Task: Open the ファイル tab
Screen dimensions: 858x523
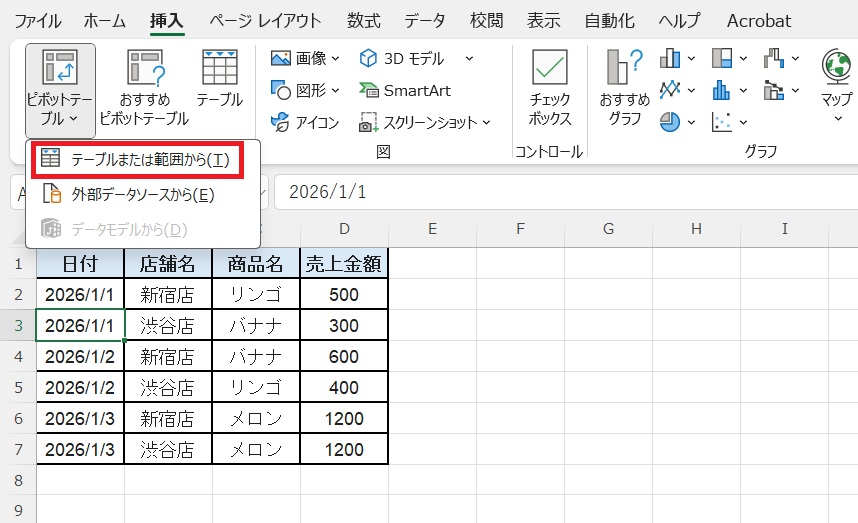Action: (x=37, y=21)
